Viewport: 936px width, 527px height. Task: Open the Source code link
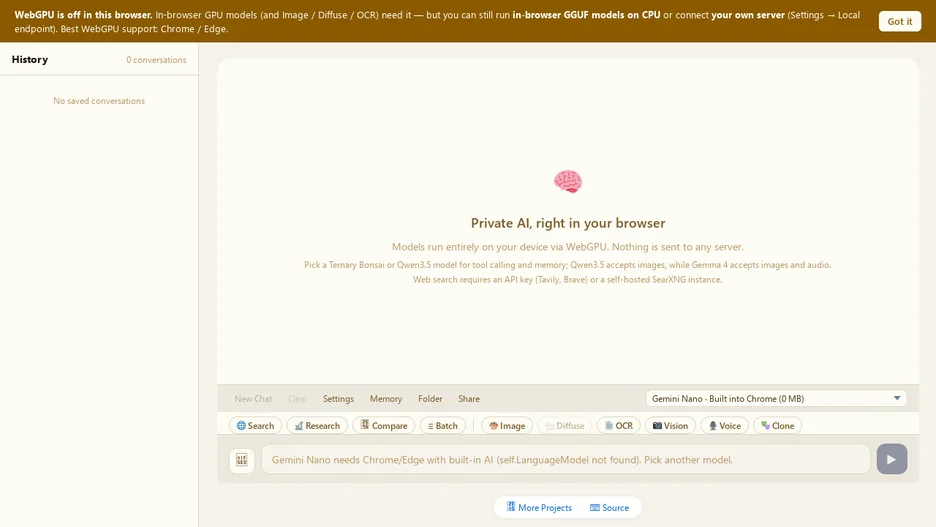609,507
